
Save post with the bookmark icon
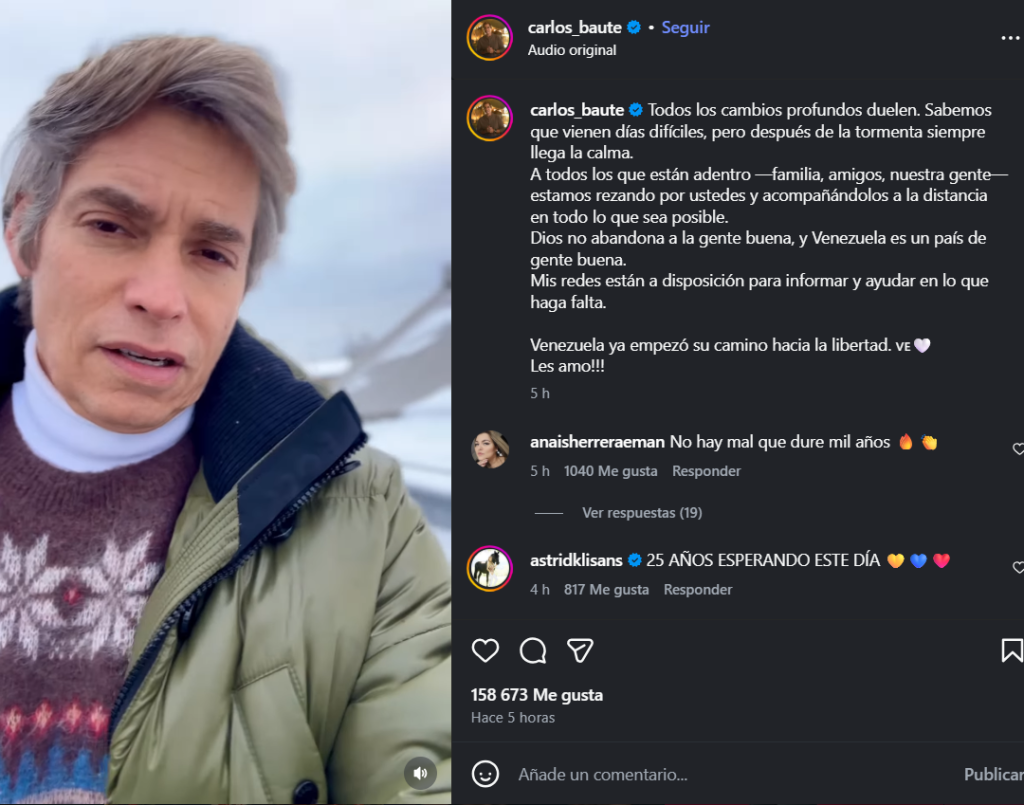[1011, 651]
